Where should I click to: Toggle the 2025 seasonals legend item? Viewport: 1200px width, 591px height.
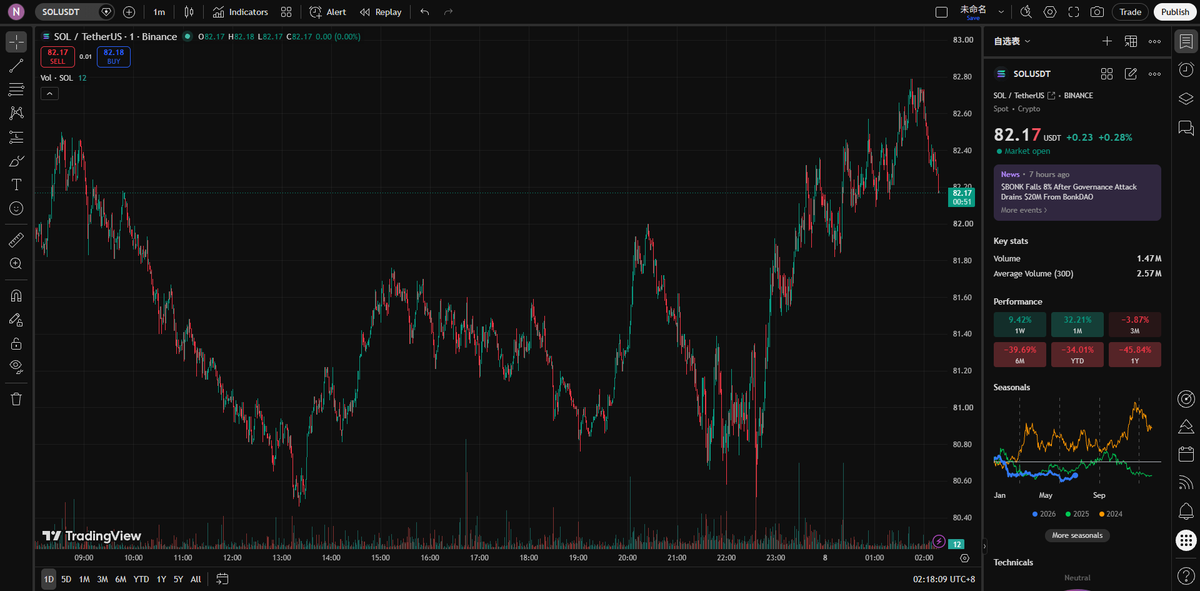coord(1076,514)
